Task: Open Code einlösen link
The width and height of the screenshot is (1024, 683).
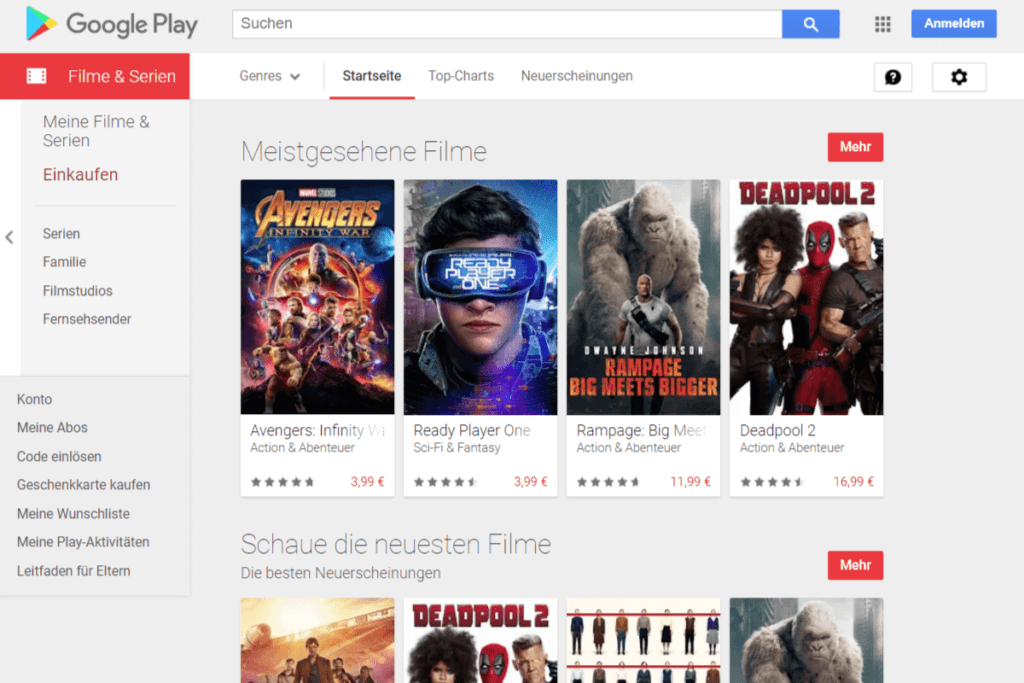Action: pos(59,456)
